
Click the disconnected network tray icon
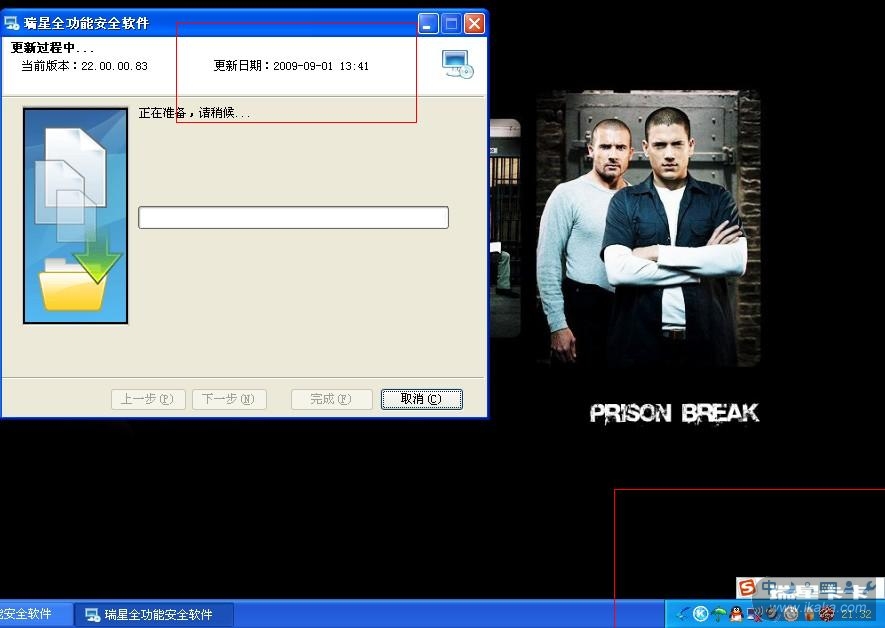(x=755, y=613)
